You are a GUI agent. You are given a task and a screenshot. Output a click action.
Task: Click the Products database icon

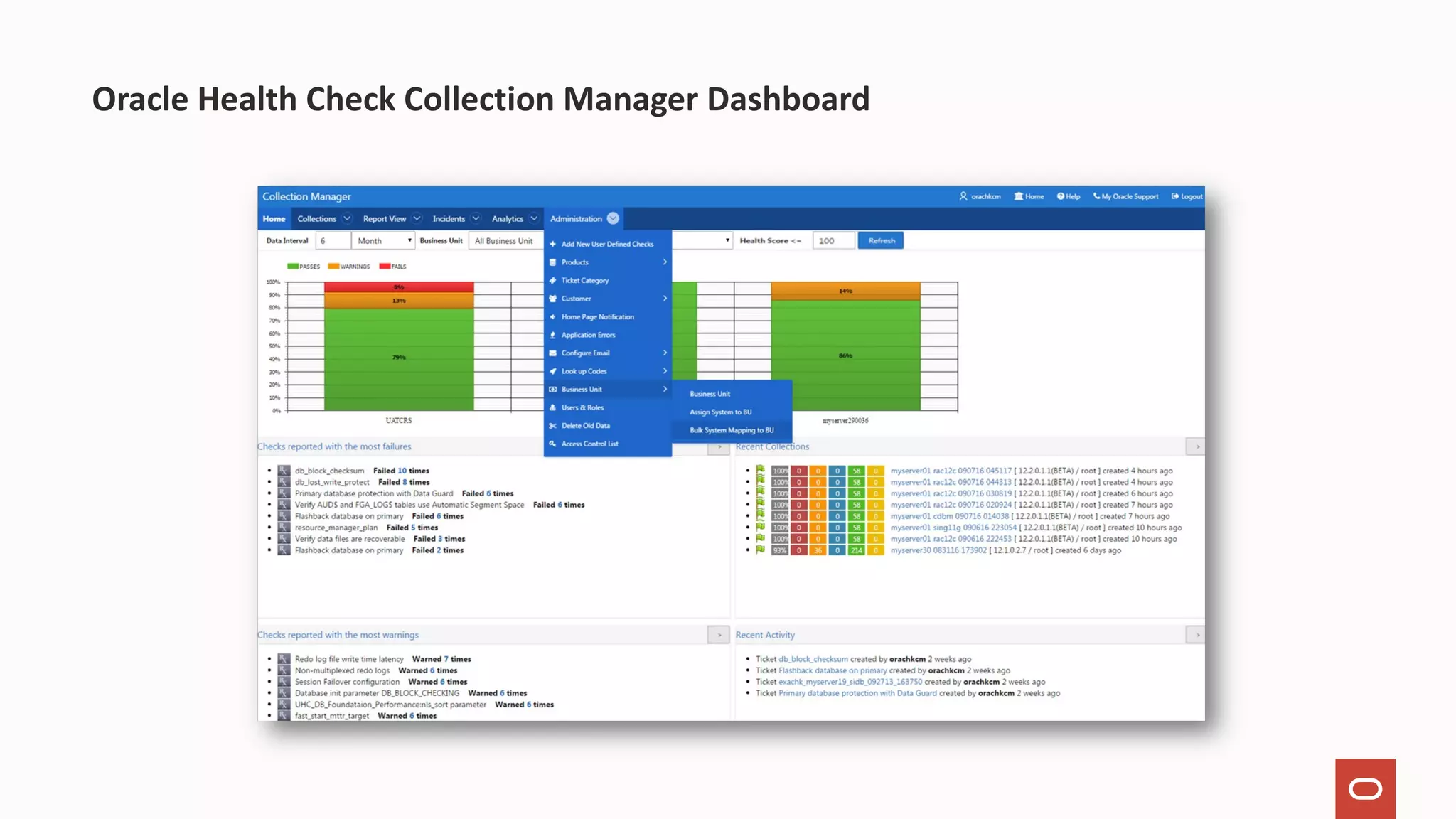tap(552, 262)
